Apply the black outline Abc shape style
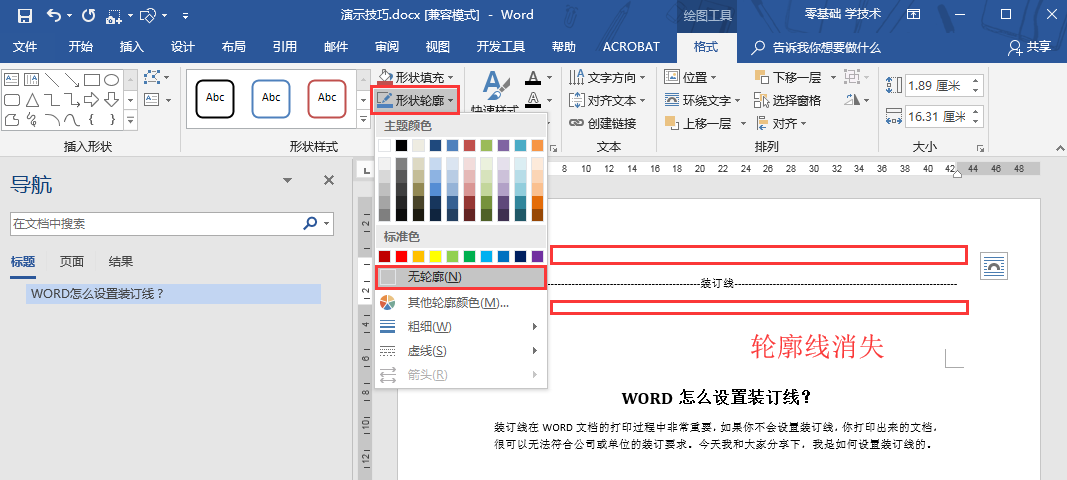This screenshot has width=1067, height=480. click(x=215, y=98)
